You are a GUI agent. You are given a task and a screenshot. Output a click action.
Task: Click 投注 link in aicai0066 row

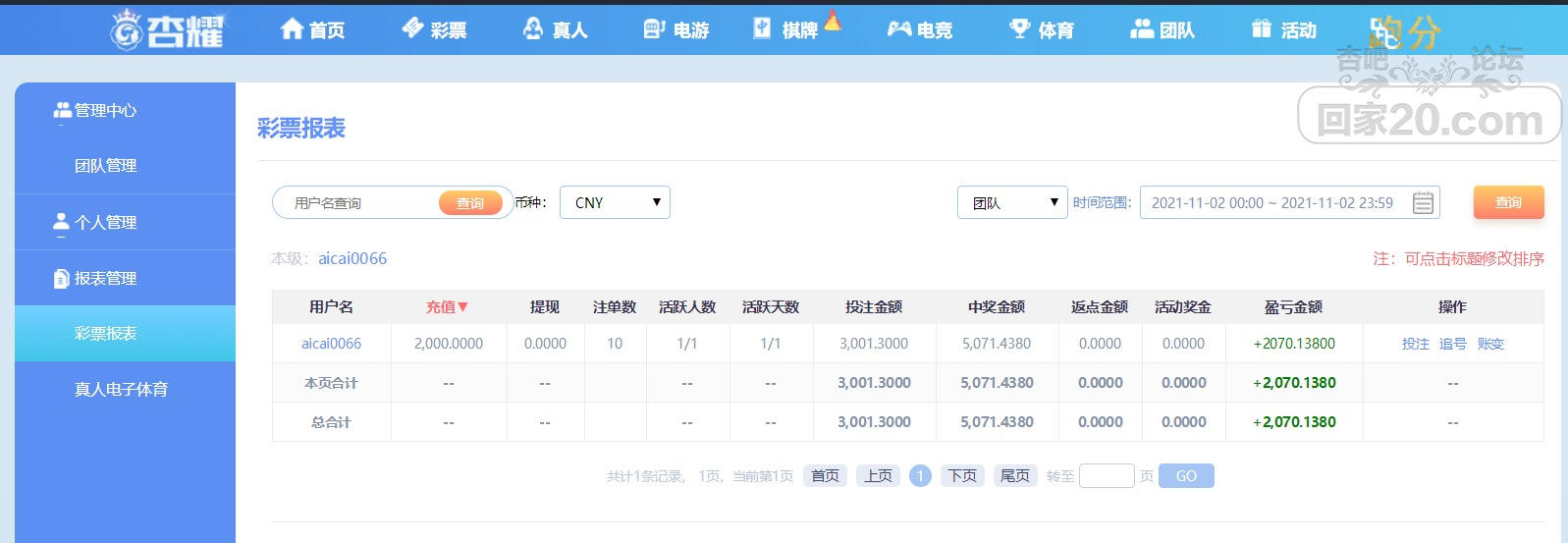click(1416, 344)
